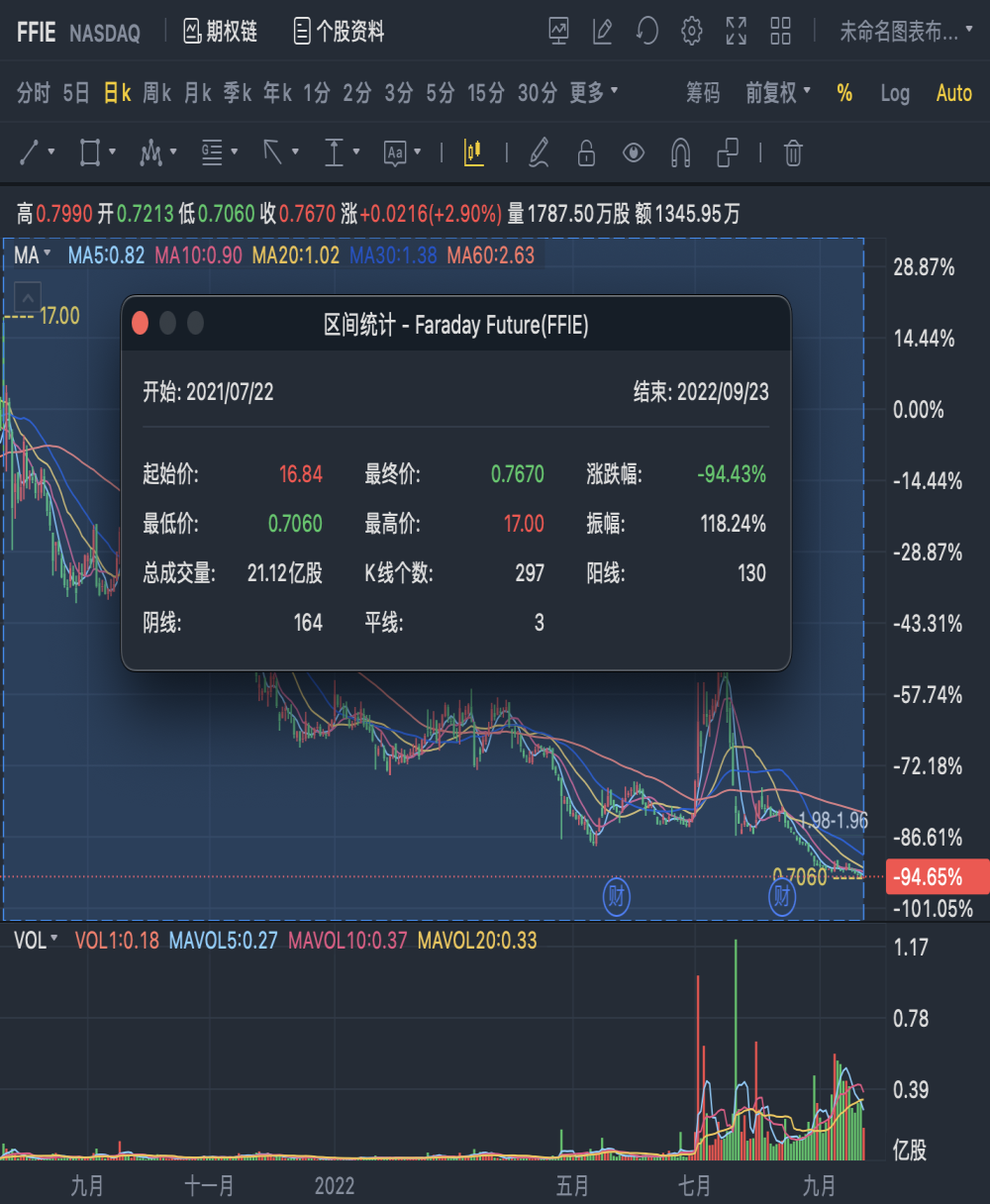Toggle the lock drawings icon
The height and width of the screenshot is (1204, 990).
pos(586,152)
